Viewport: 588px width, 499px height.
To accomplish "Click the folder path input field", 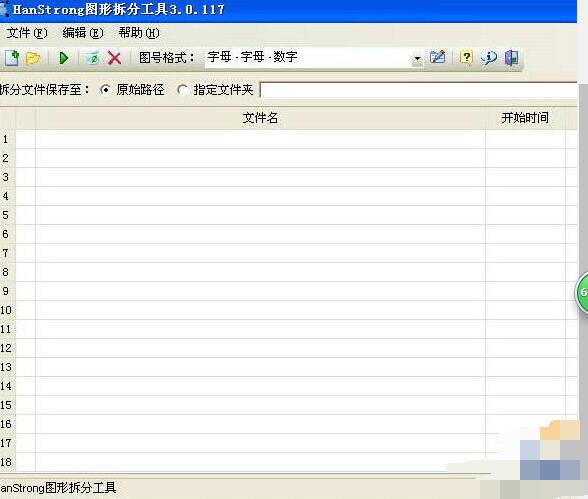I will 418,90.
